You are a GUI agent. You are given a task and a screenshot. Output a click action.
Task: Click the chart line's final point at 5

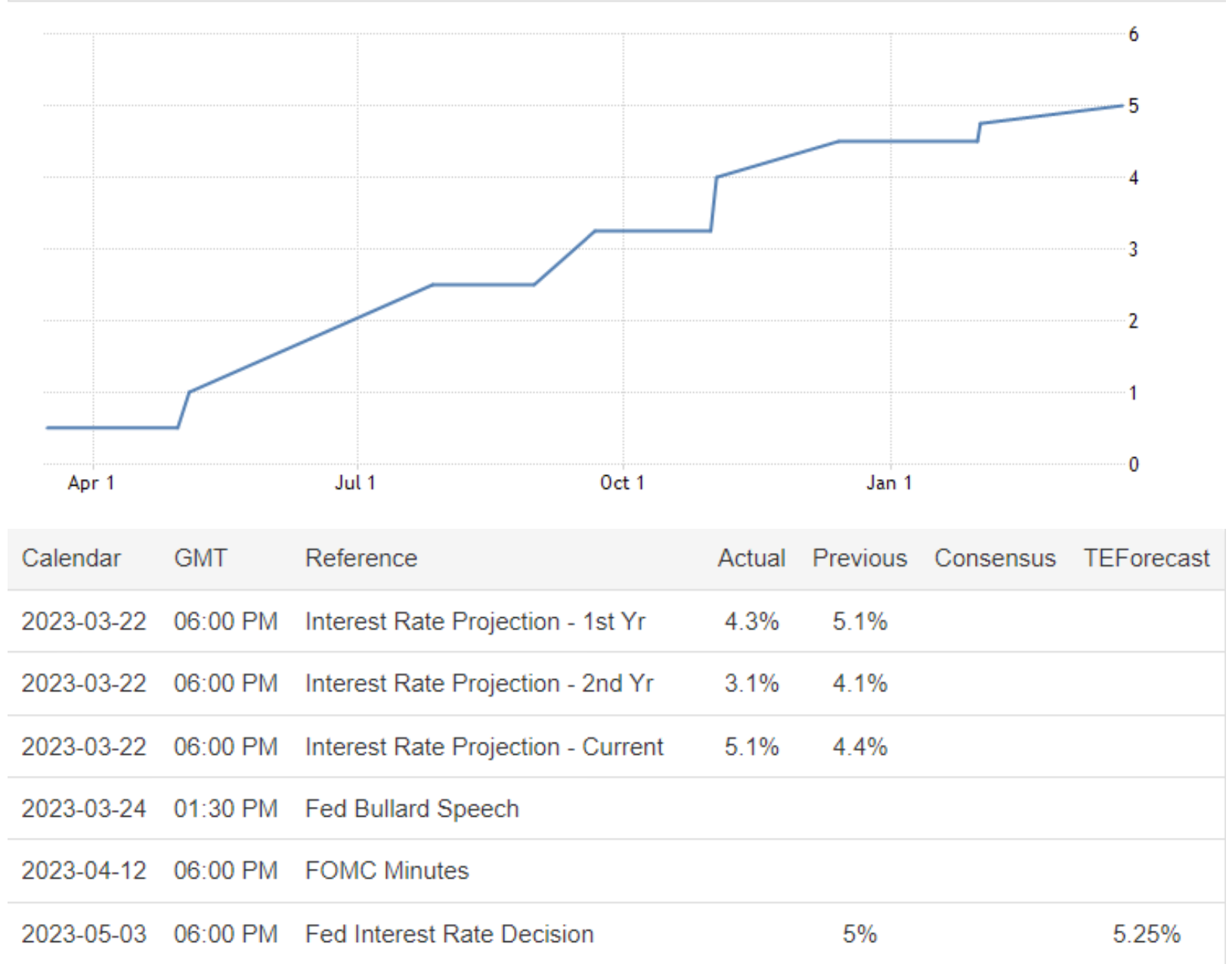[1122, 106]
